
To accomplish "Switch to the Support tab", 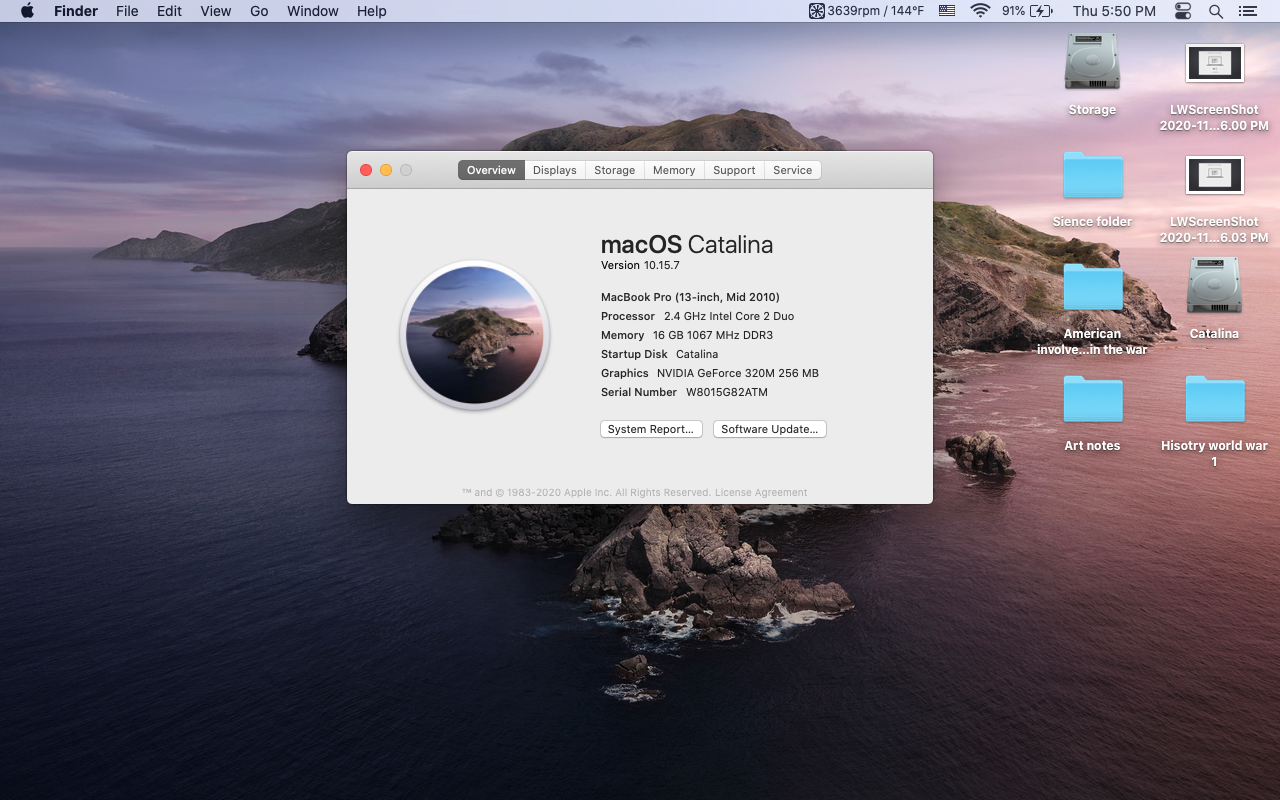I will (x=734, y=170).
